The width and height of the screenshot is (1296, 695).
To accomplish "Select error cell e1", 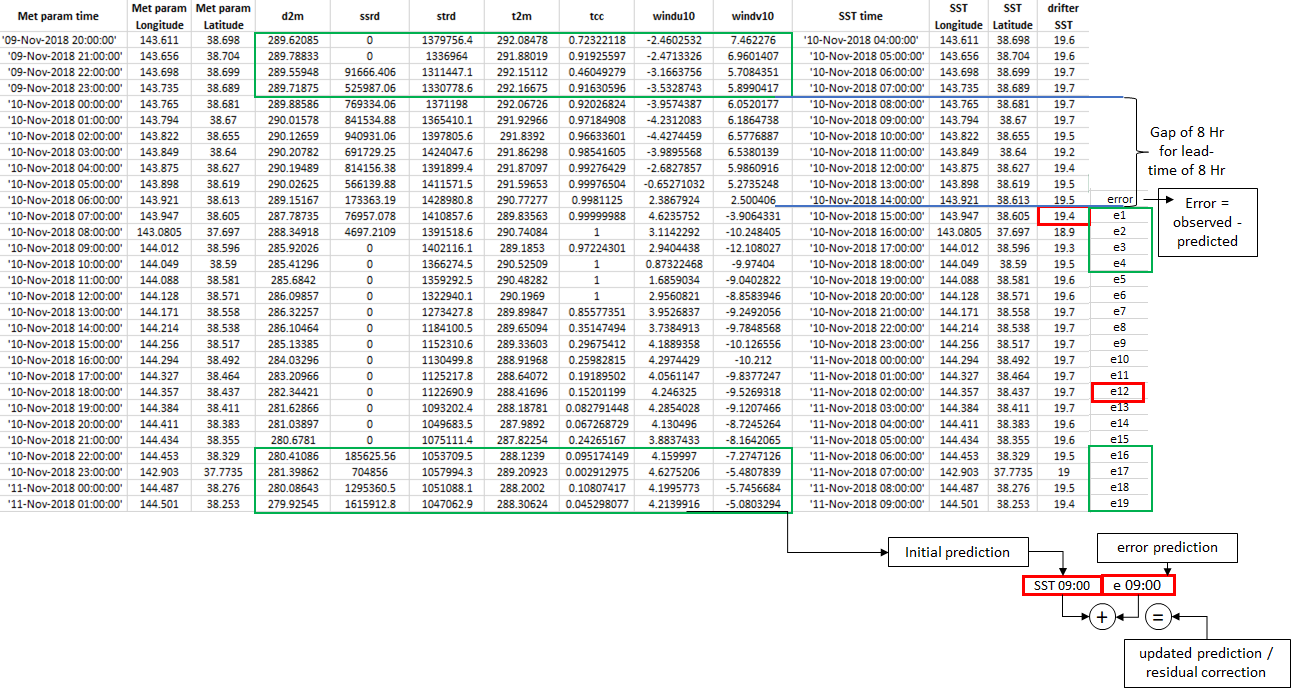I will click(x=1119, y=216).
